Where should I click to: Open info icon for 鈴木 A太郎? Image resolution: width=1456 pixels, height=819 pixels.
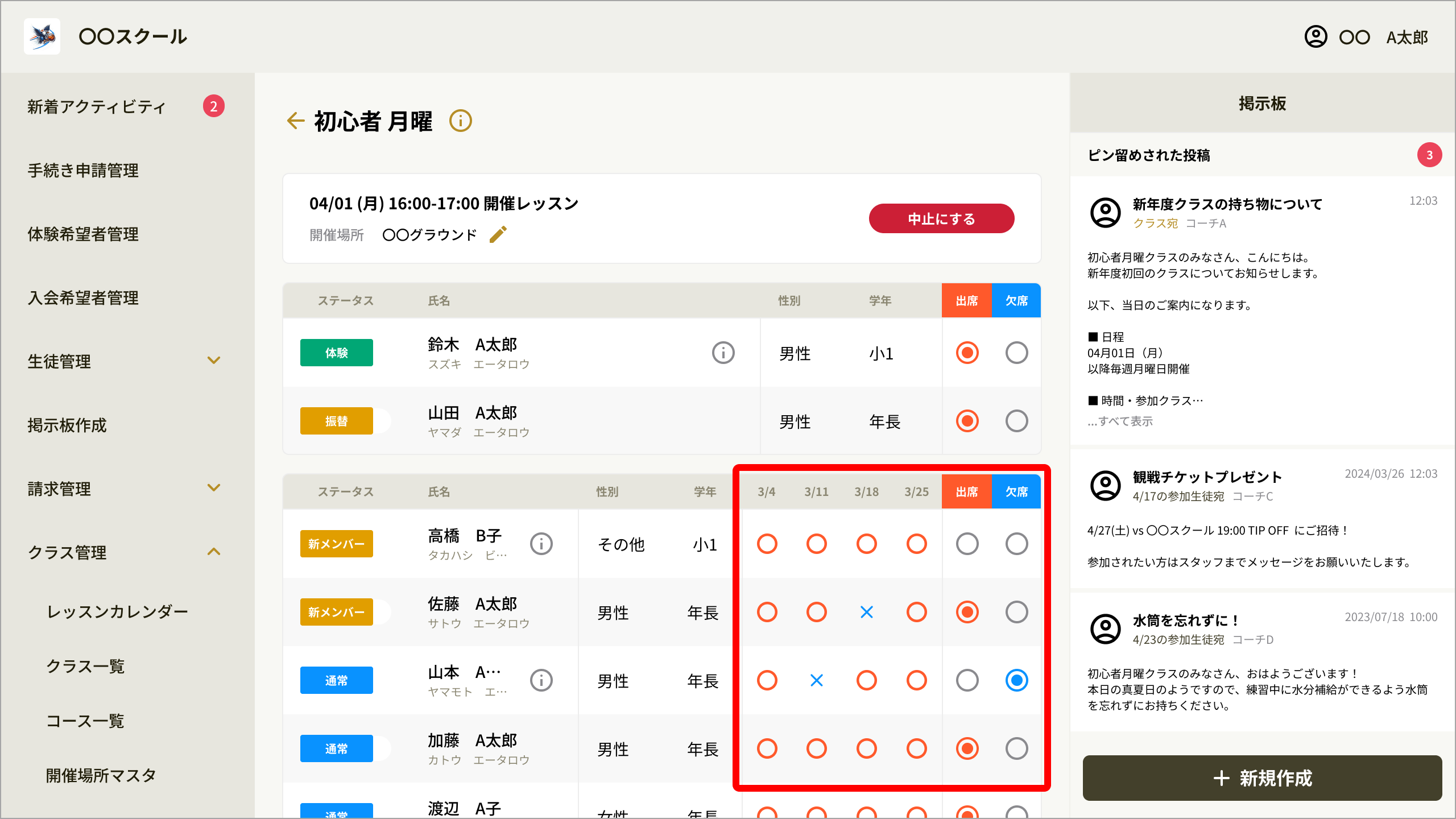[723, 353]
